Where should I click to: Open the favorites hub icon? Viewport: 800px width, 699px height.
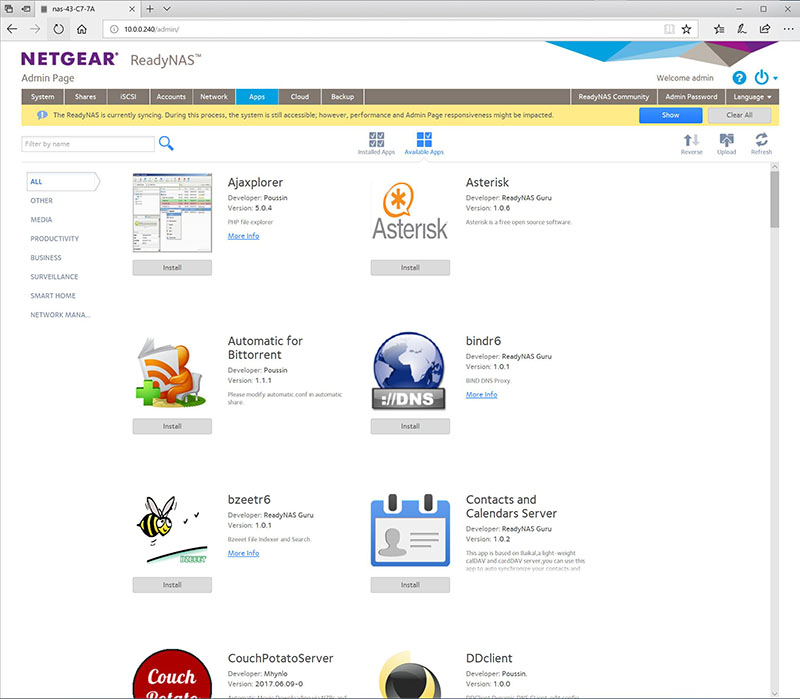719,29
